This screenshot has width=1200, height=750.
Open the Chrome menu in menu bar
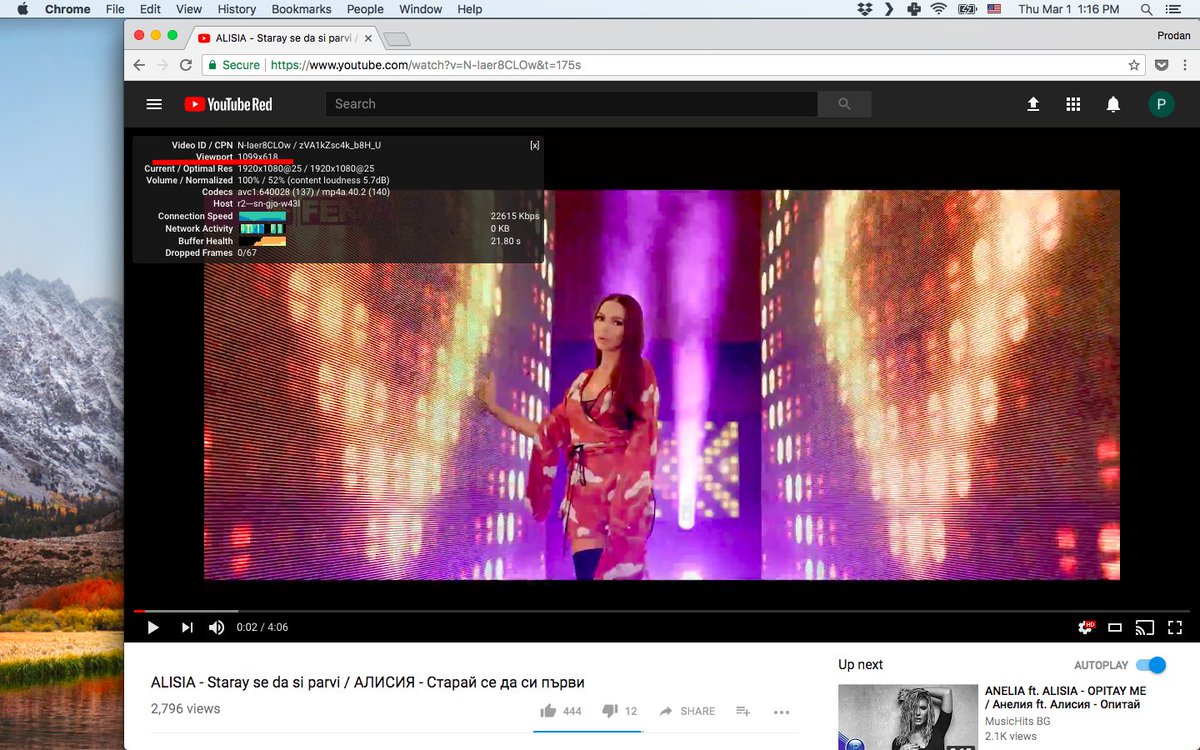coord(68,9)
